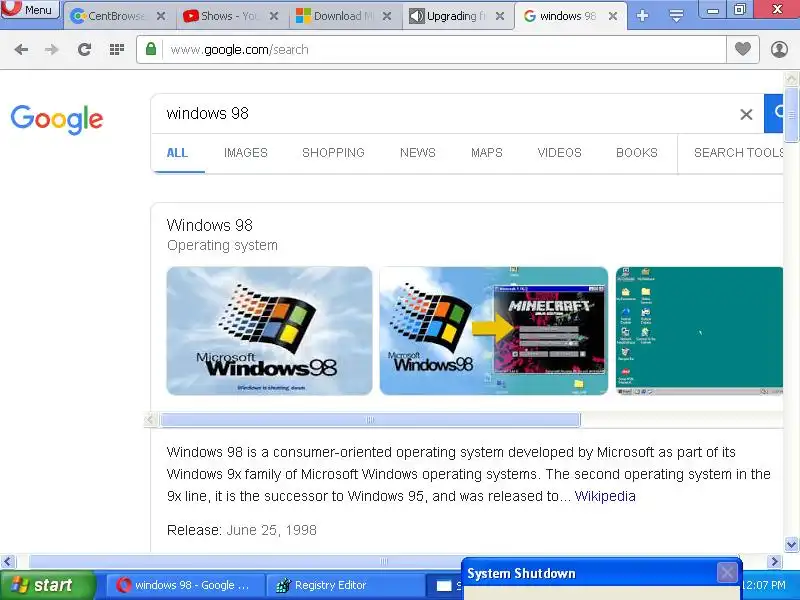The width and height of the screenshot is (800, 600).
Task: Switch to the Shows - YouTube tab
Action: pyautogui.click(x=231, y=16)
